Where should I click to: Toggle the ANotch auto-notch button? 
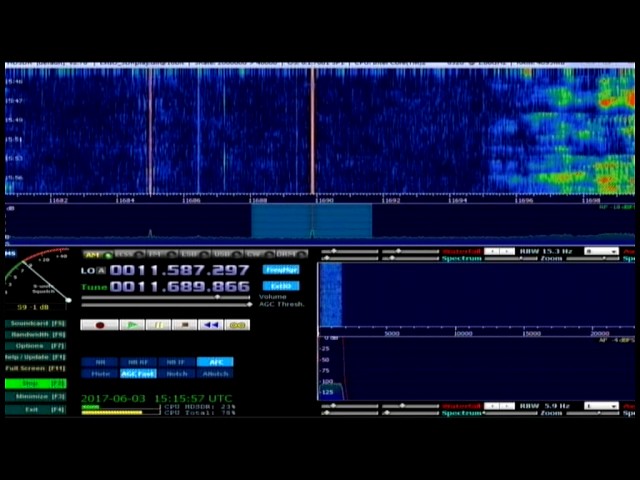coord(215,373)
